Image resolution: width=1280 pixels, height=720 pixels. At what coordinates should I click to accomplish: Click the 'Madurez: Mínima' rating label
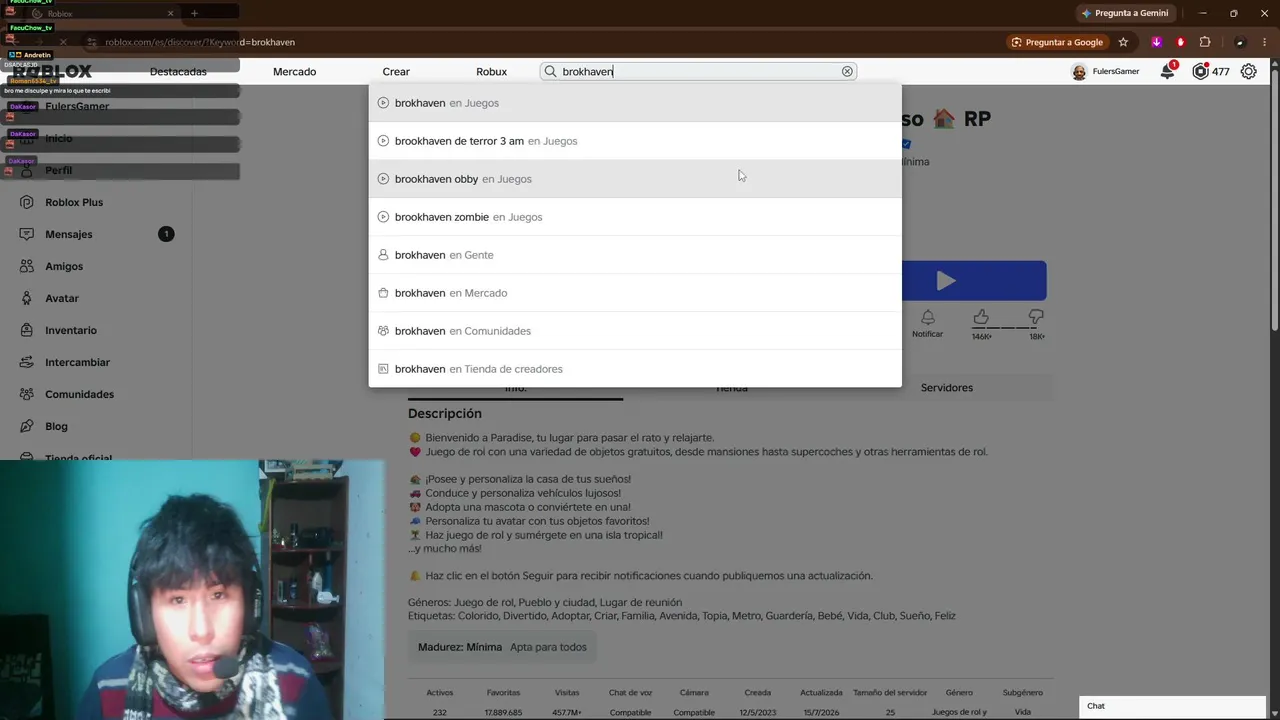[x=460, y=647]
